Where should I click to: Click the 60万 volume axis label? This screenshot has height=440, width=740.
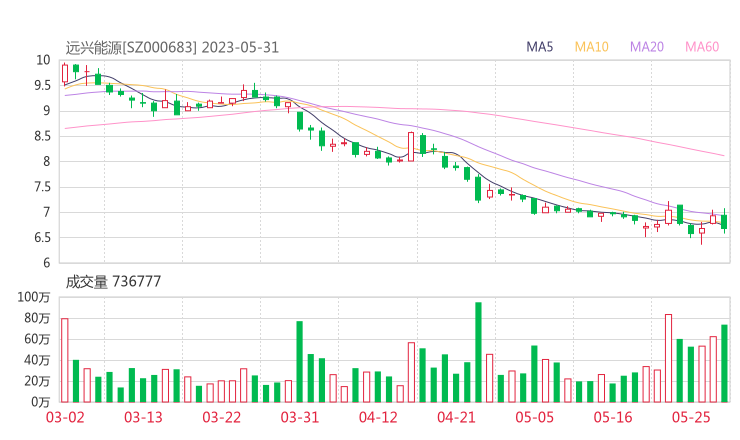click(x=37, y=339)
